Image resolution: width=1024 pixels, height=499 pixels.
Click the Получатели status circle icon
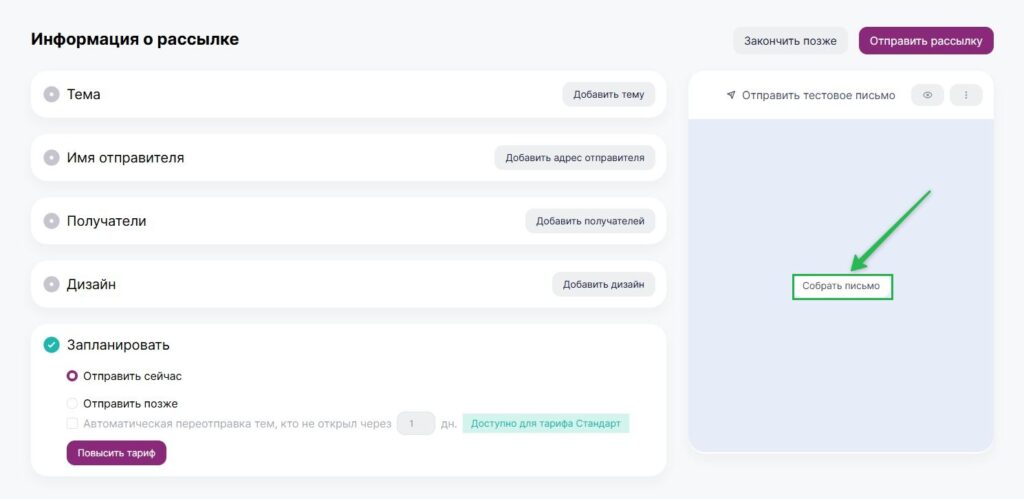52,221
